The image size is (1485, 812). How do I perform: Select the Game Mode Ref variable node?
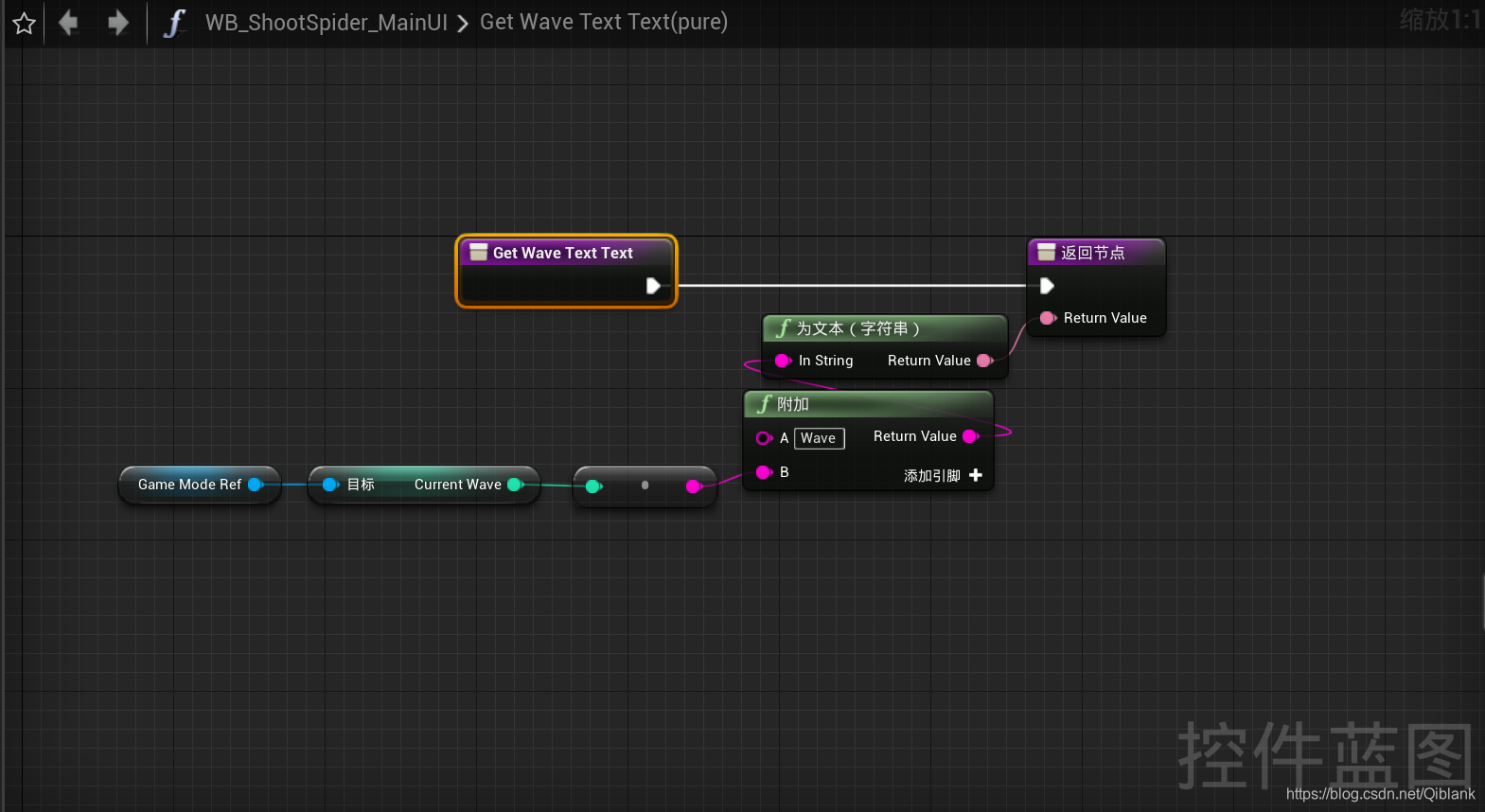[200, 485]
